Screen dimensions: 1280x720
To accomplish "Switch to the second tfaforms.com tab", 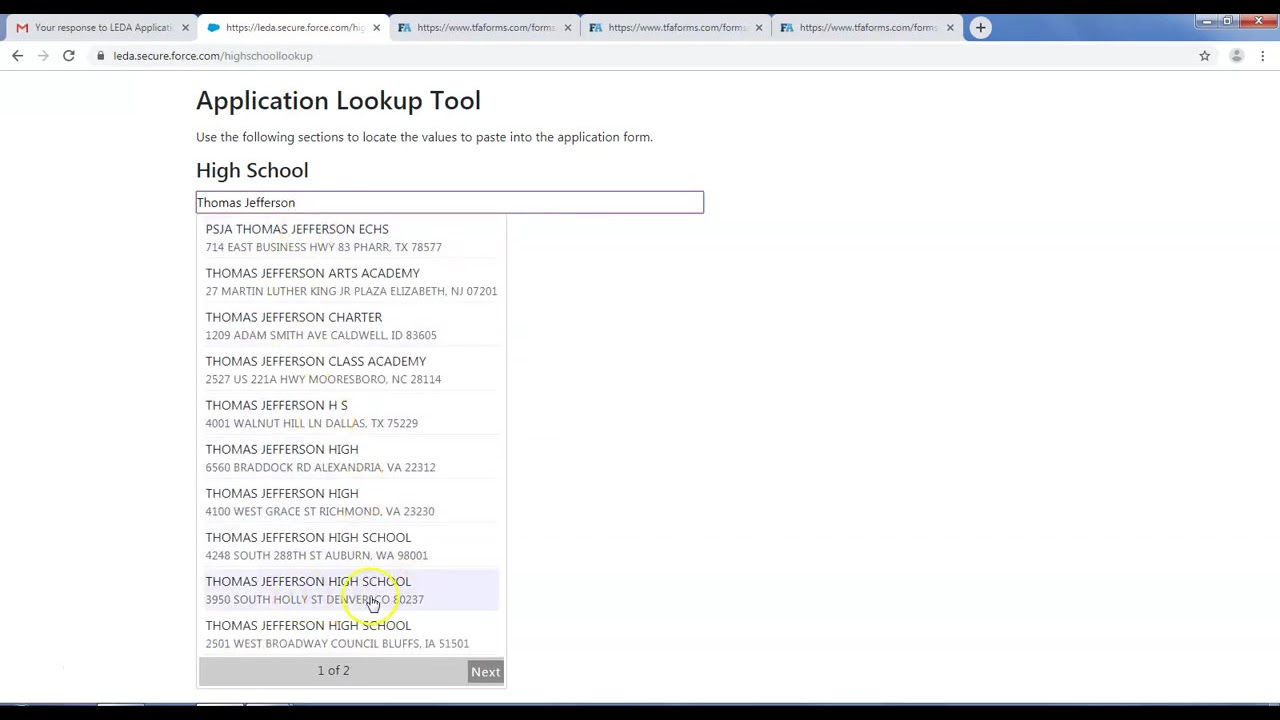I will [x=674, y=28].
